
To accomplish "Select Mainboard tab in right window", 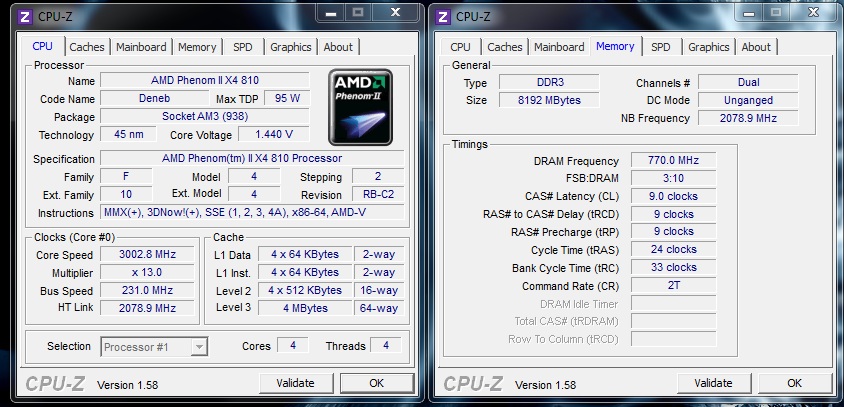I will (559, 47).
